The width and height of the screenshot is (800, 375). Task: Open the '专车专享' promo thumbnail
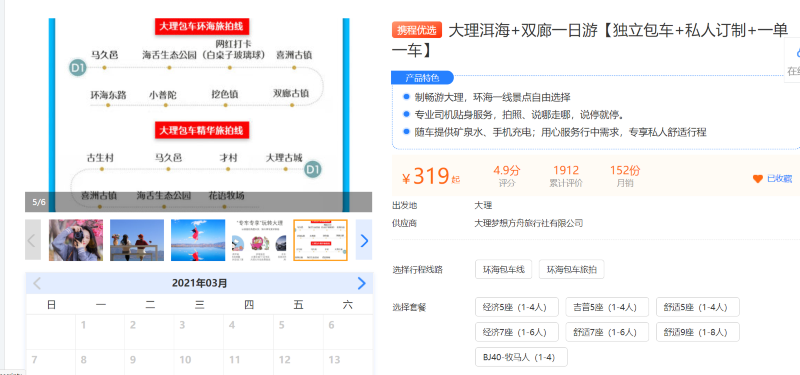tap(259, 240)
